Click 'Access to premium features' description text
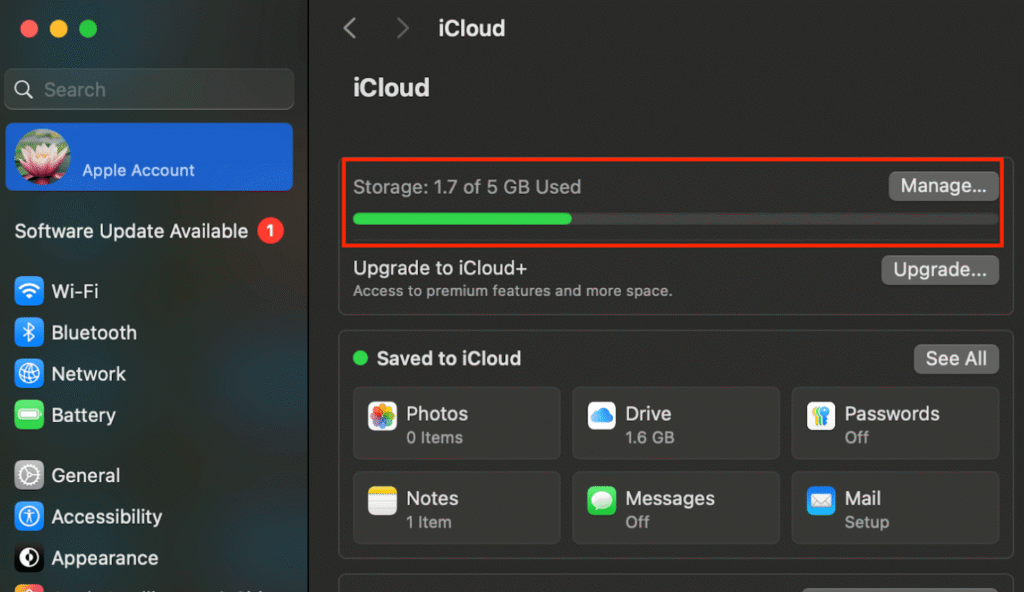The image size is (1024, 592). tap(513, 291)
